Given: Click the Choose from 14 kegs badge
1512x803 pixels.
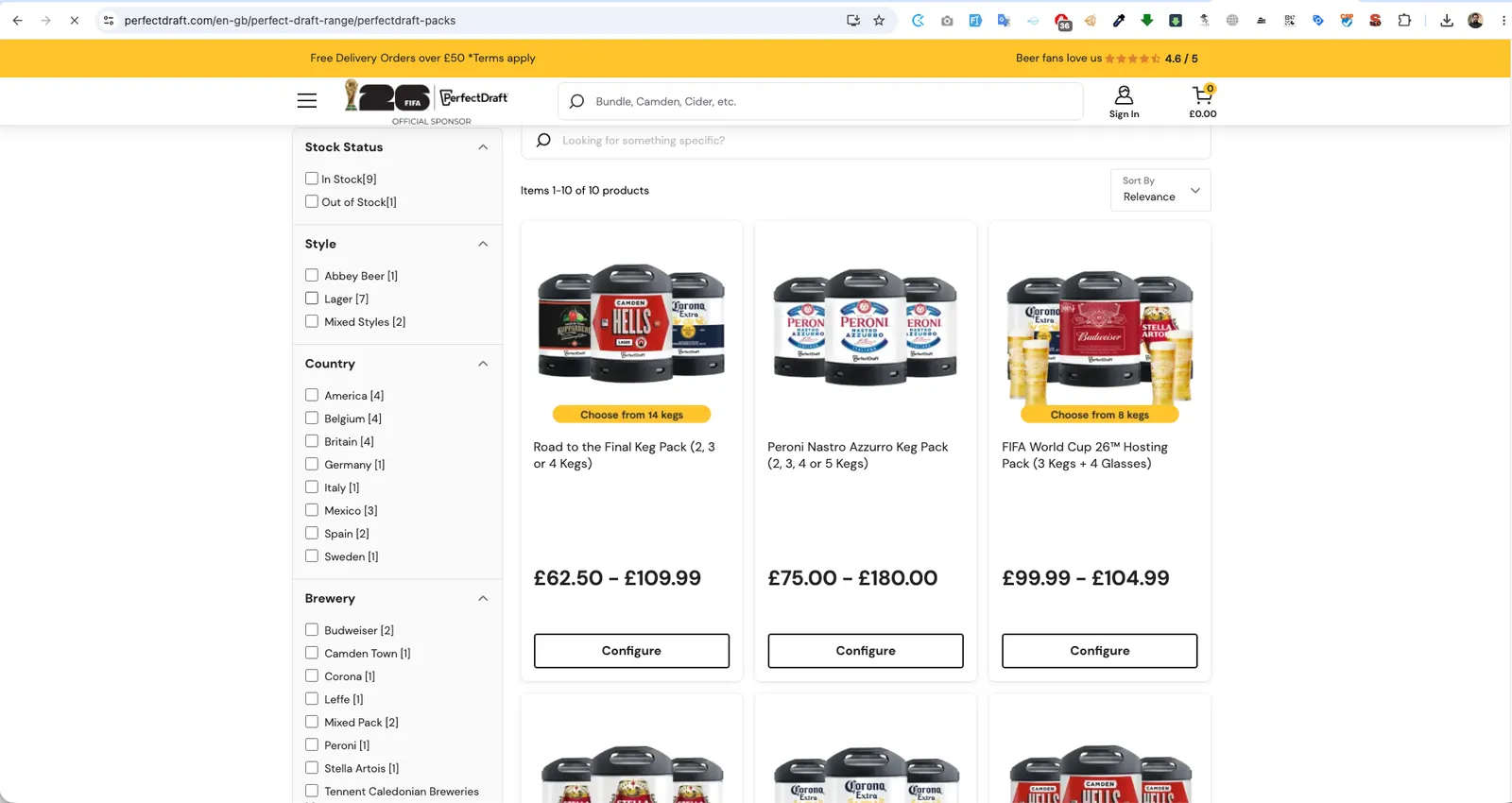Looking at the screenshot, I should (x=631, y=415).
